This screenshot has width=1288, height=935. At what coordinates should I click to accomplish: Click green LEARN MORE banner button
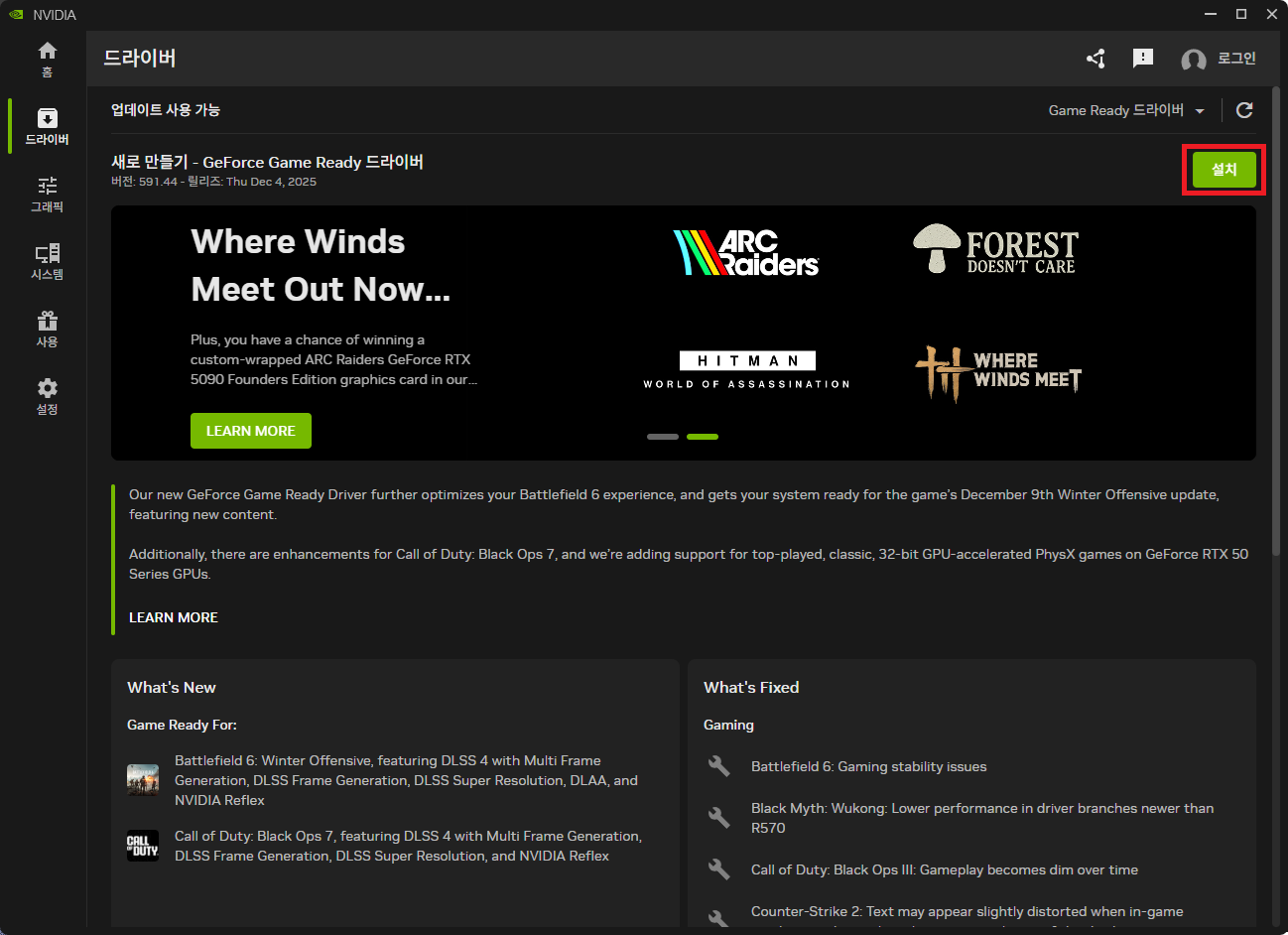(x=251, y=431)
